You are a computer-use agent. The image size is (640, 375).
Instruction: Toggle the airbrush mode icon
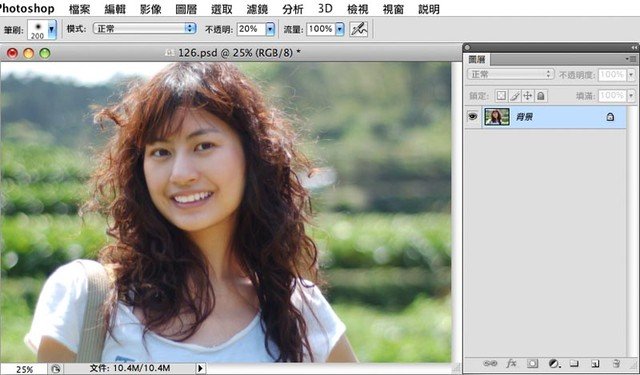click(x=358, y=29)
